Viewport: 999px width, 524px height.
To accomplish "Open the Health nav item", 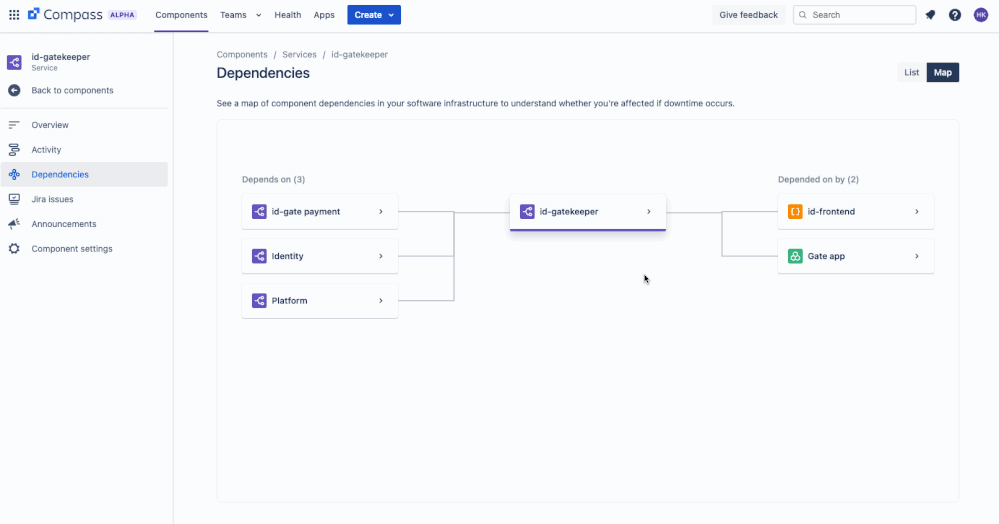I will 288,15.
